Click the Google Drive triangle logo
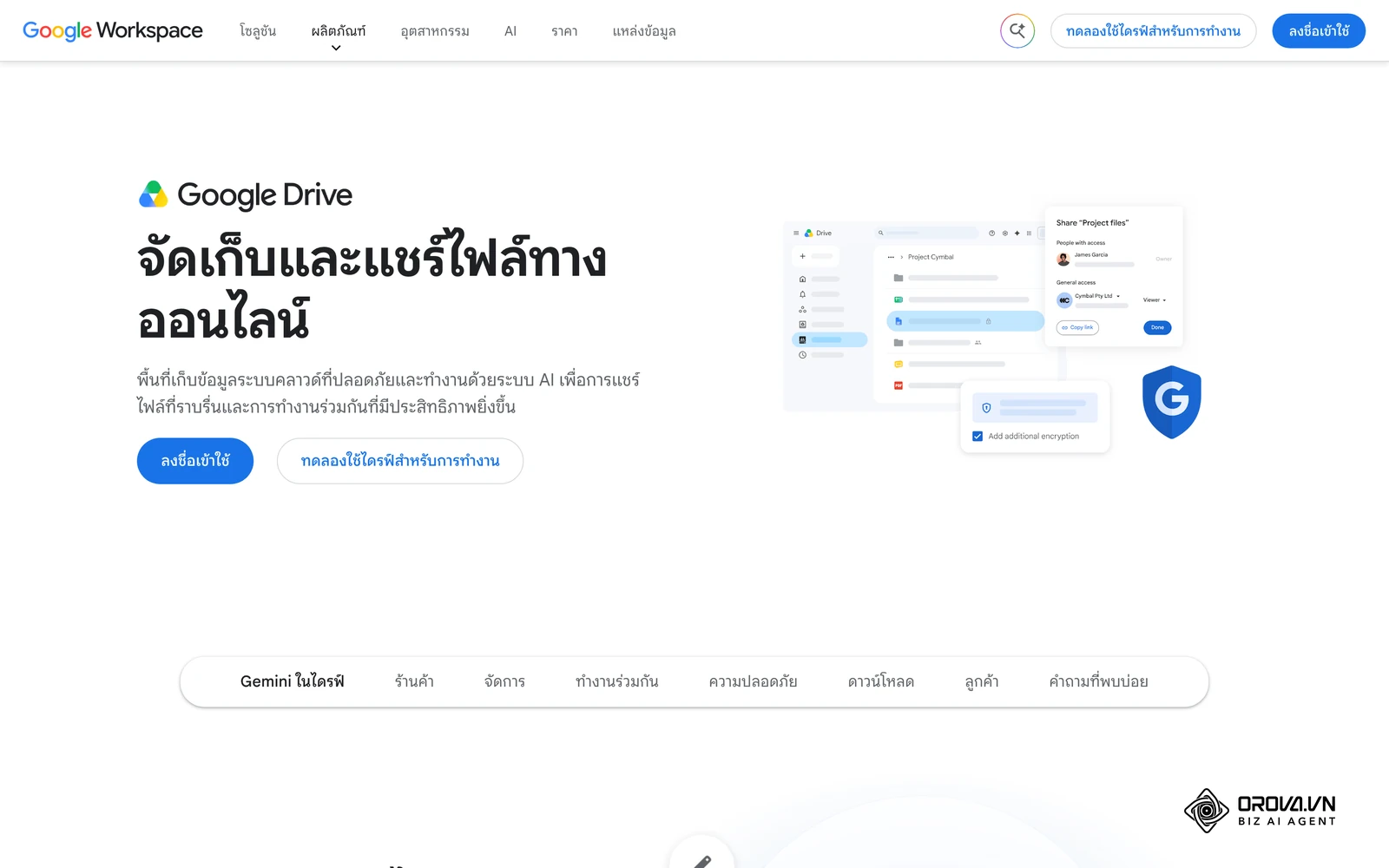 (x=154, y=194)
